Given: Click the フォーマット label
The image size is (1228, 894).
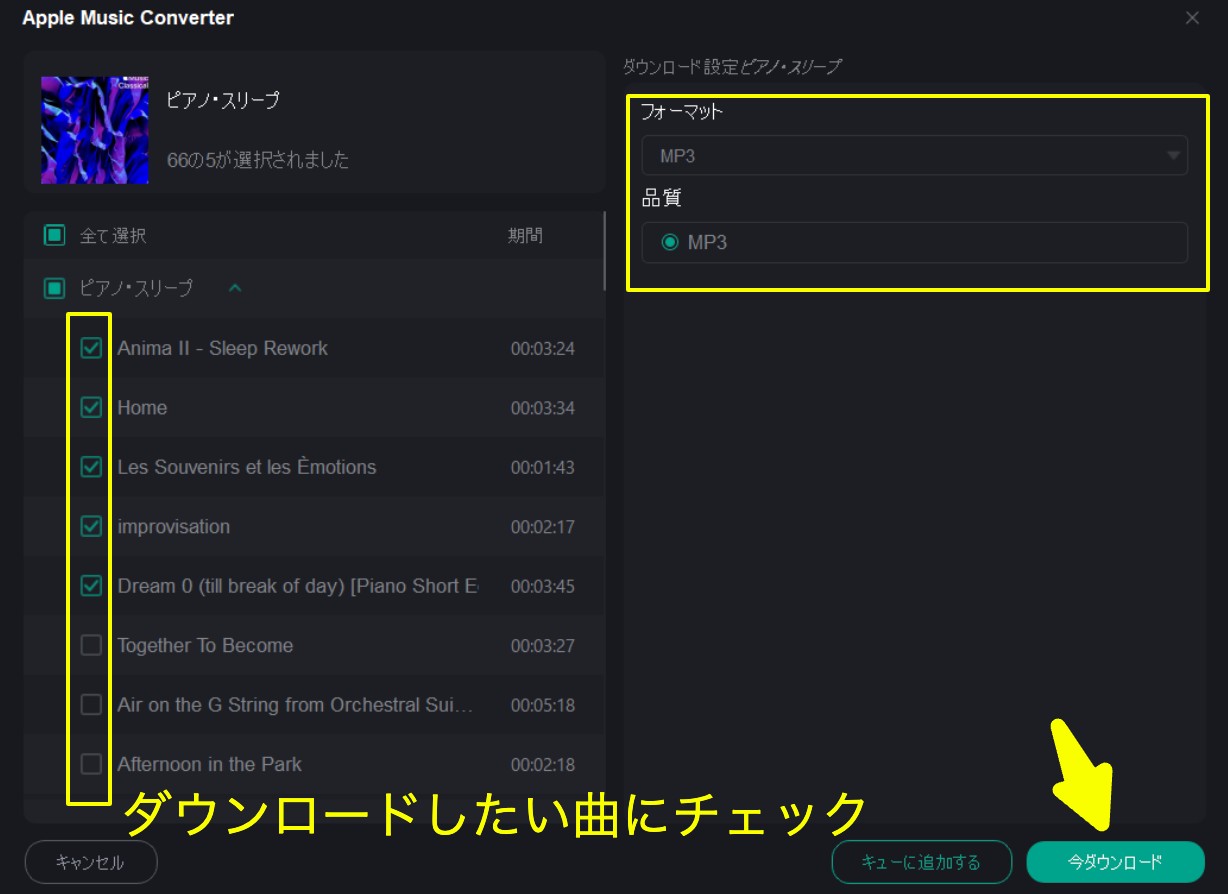Looking at the screenshot, I should pyautogui.click(x=682, y=112).
